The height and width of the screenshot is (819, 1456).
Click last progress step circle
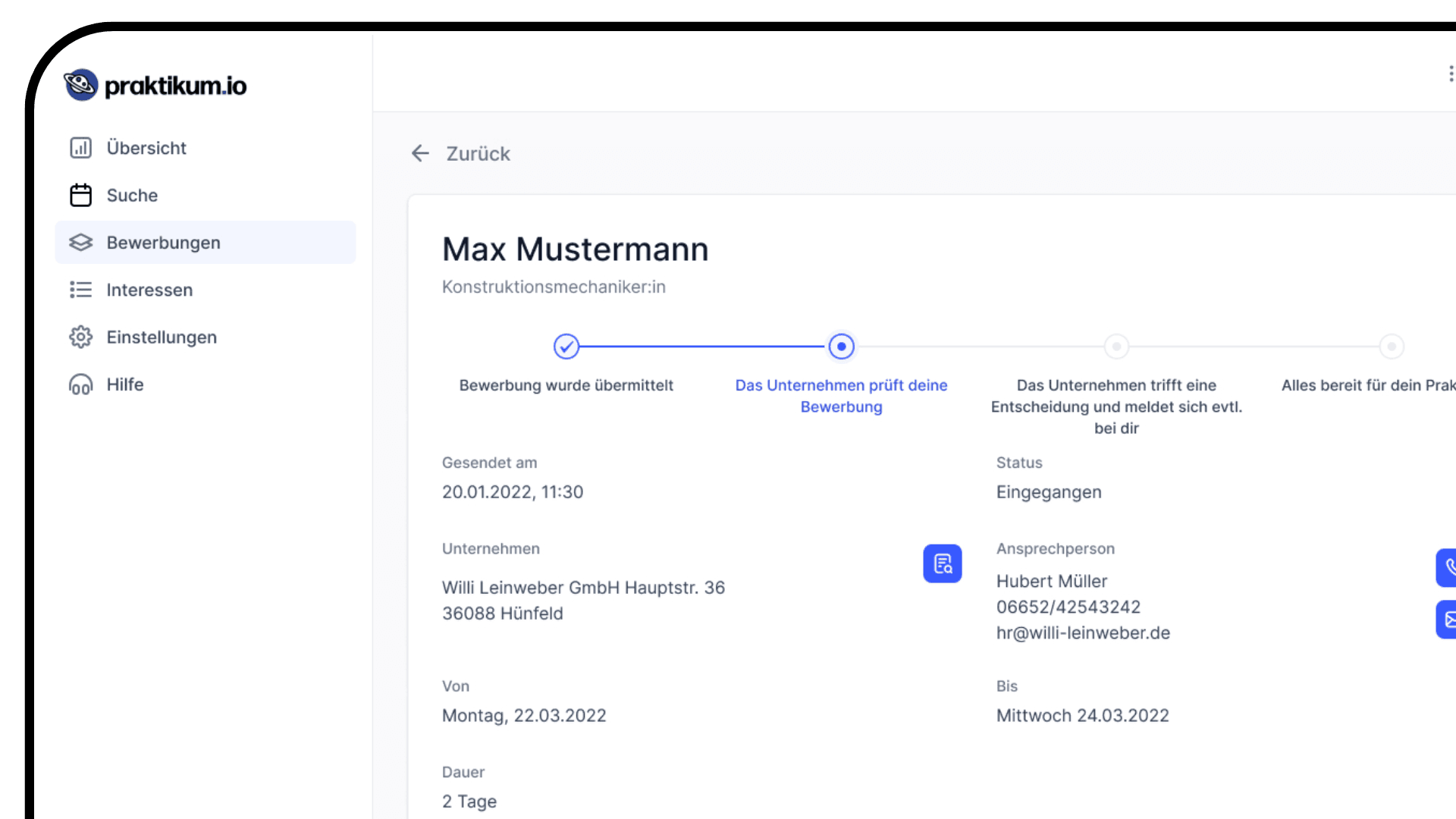pos(1392,347)
